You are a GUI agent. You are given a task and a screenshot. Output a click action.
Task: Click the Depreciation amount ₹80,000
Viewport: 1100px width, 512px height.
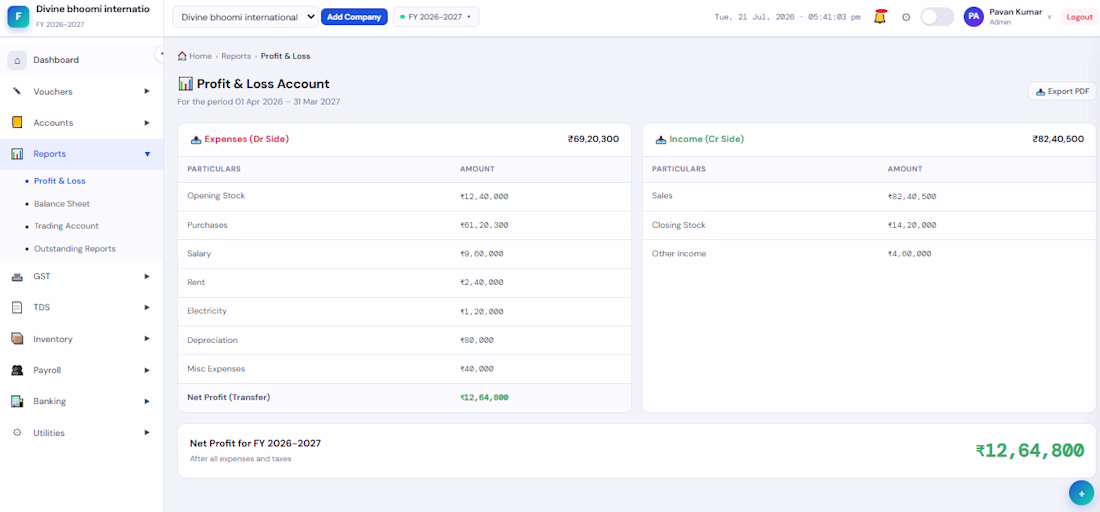(476, 340)
